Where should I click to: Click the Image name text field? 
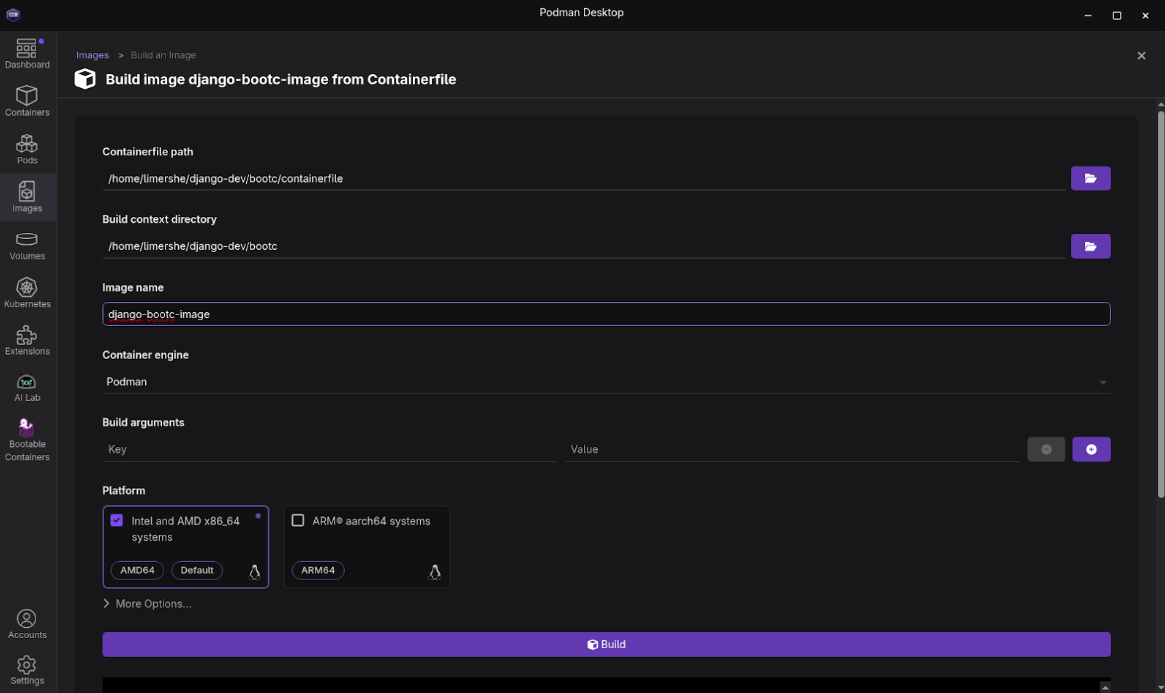click(605, 314)
